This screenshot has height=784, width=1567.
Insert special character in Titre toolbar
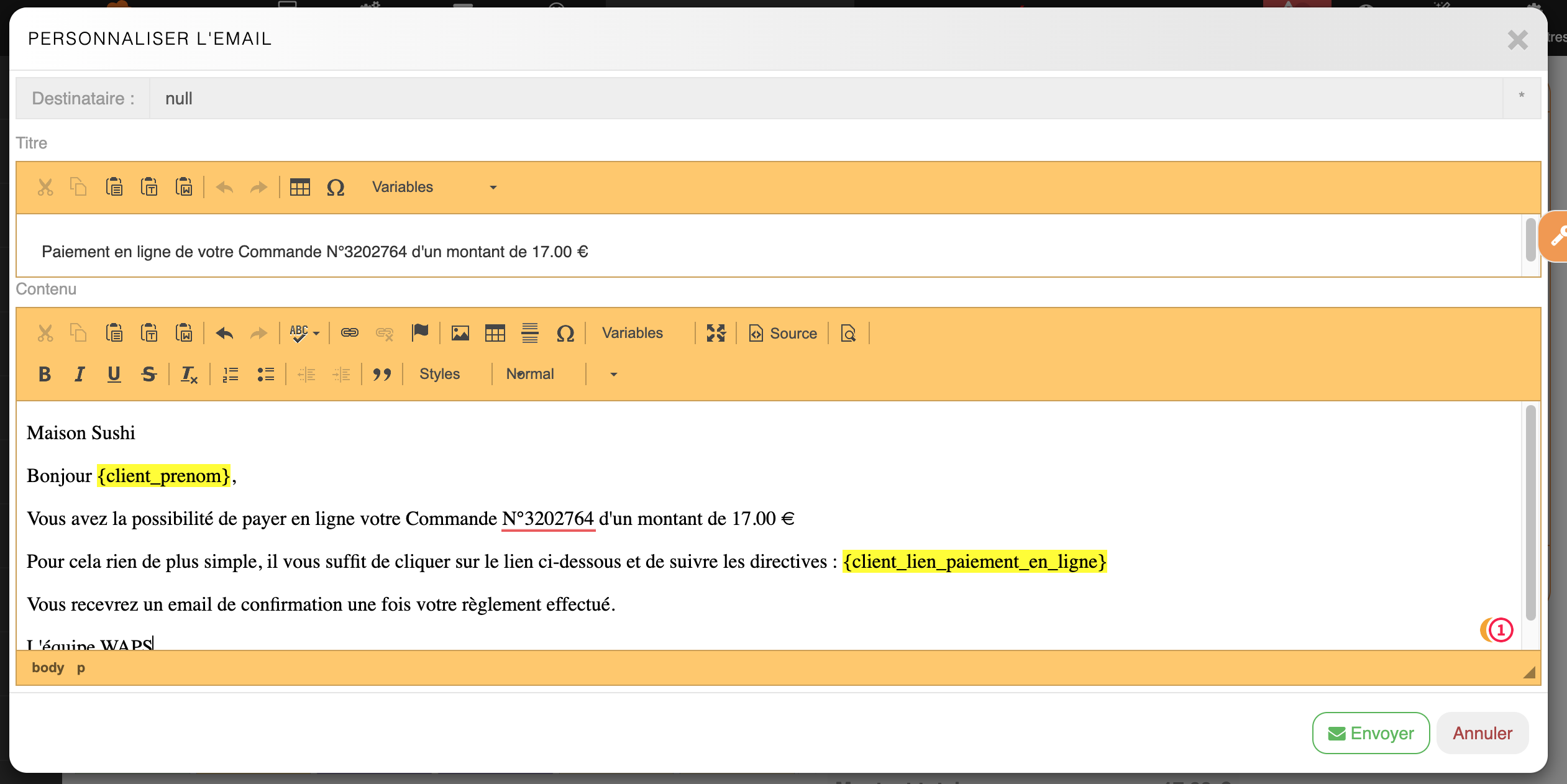tap(336, 188)
